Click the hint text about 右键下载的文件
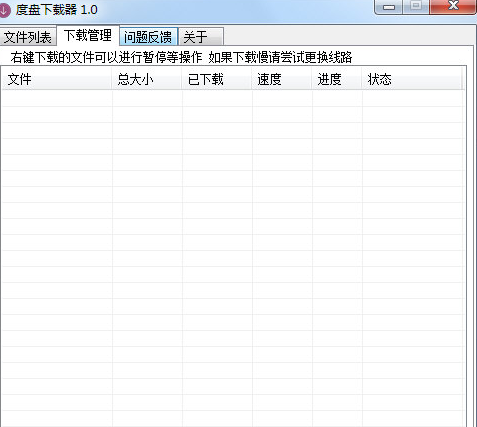The height and width of the screenshot is (427, 477). 181,57
